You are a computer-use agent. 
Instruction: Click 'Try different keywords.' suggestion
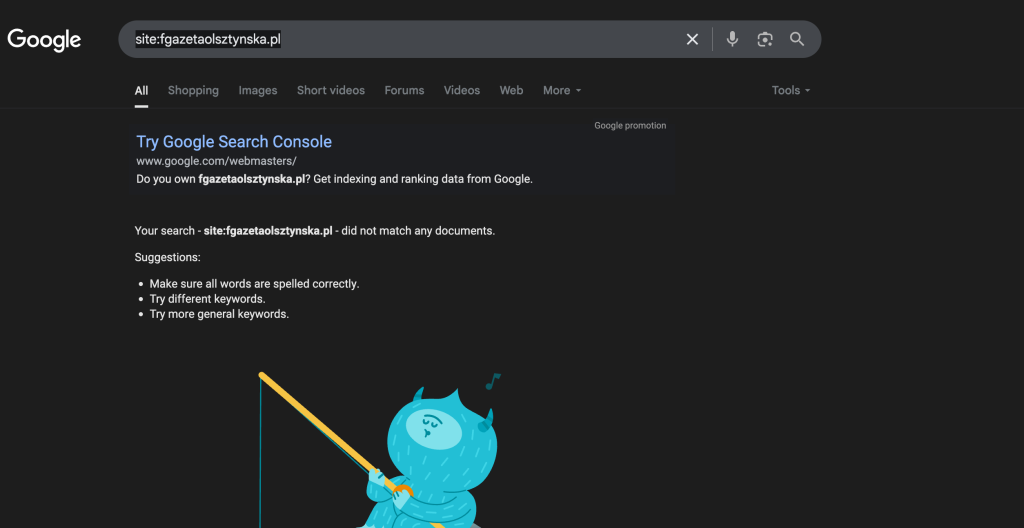(x=207, y=299)
